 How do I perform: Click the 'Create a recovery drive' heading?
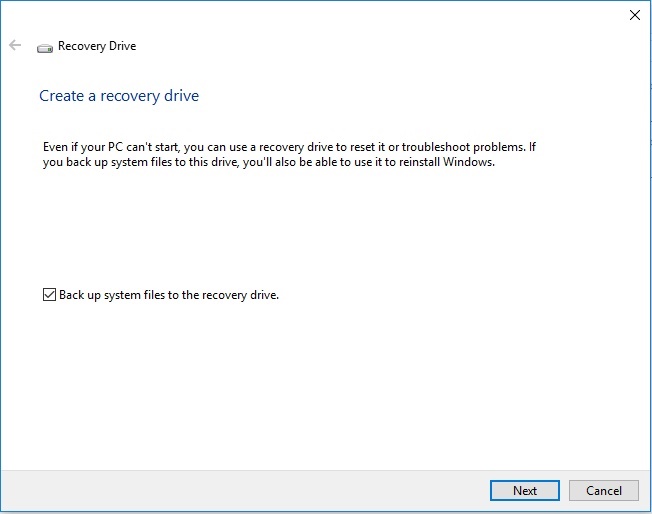pyautogui.click(x=119, y=96)
